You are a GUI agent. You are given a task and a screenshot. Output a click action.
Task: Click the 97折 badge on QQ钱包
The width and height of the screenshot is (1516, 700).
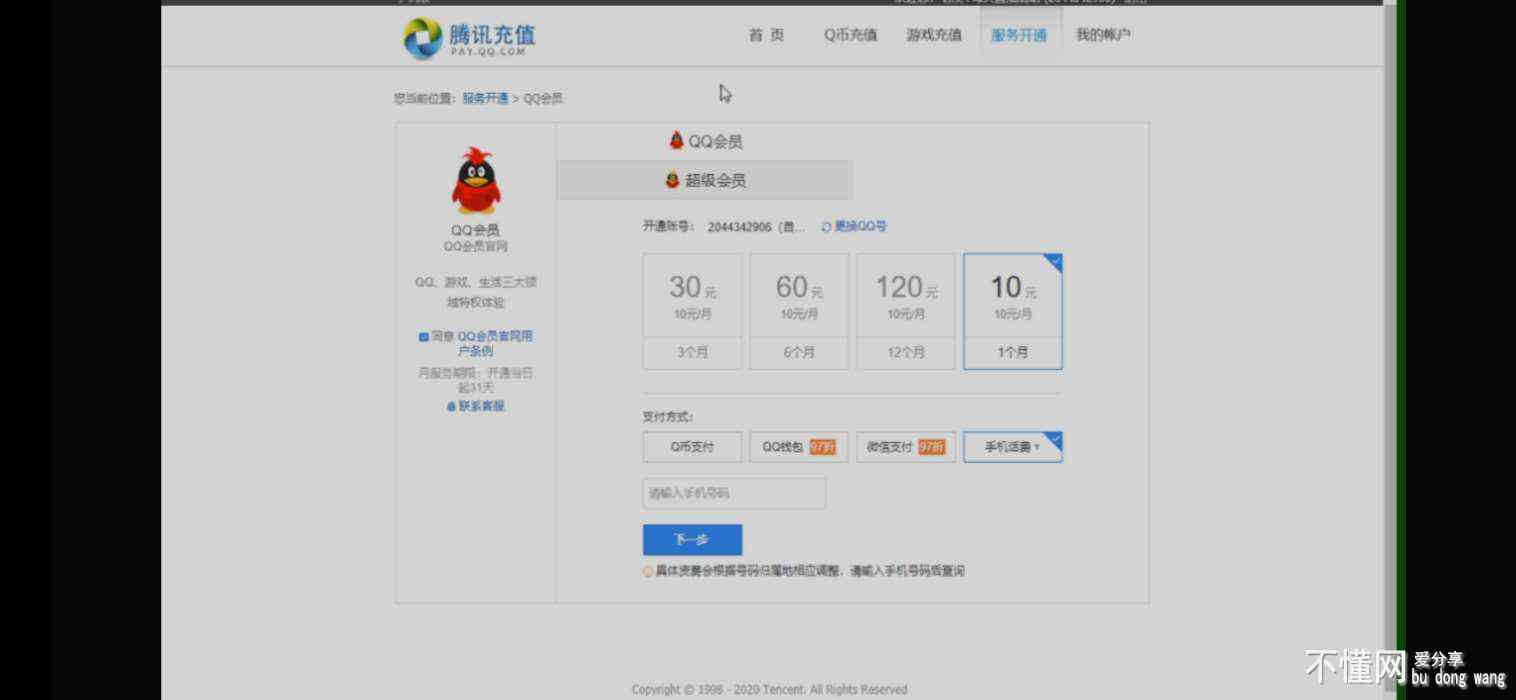pos(822,447)
